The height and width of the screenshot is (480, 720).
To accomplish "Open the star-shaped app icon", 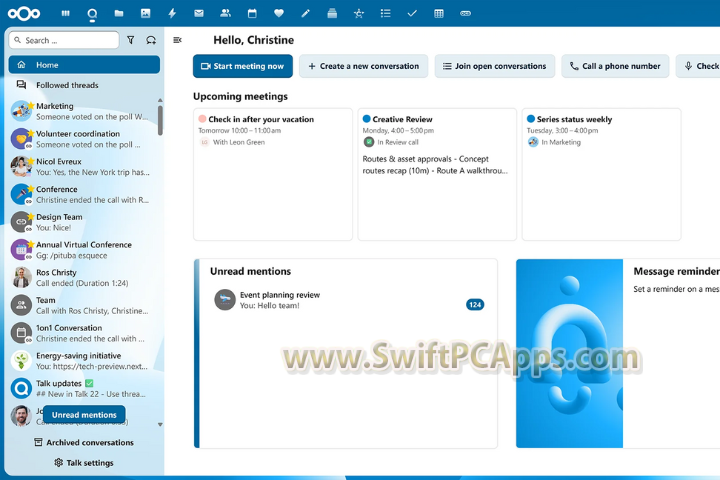I will [x=359, y=13].
